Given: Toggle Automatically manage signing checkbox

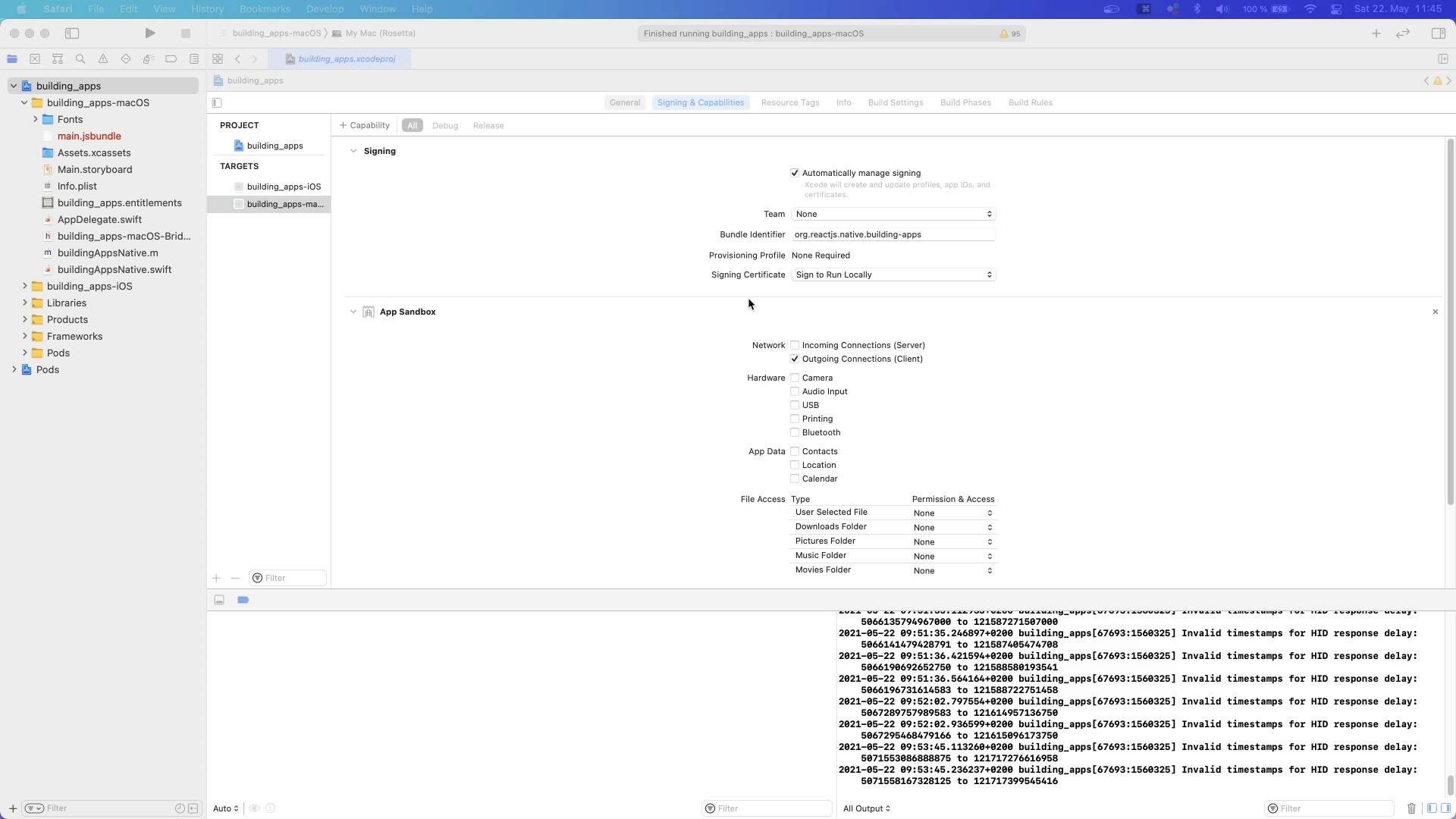Looking at the screenshot, I should pos(794,173).
